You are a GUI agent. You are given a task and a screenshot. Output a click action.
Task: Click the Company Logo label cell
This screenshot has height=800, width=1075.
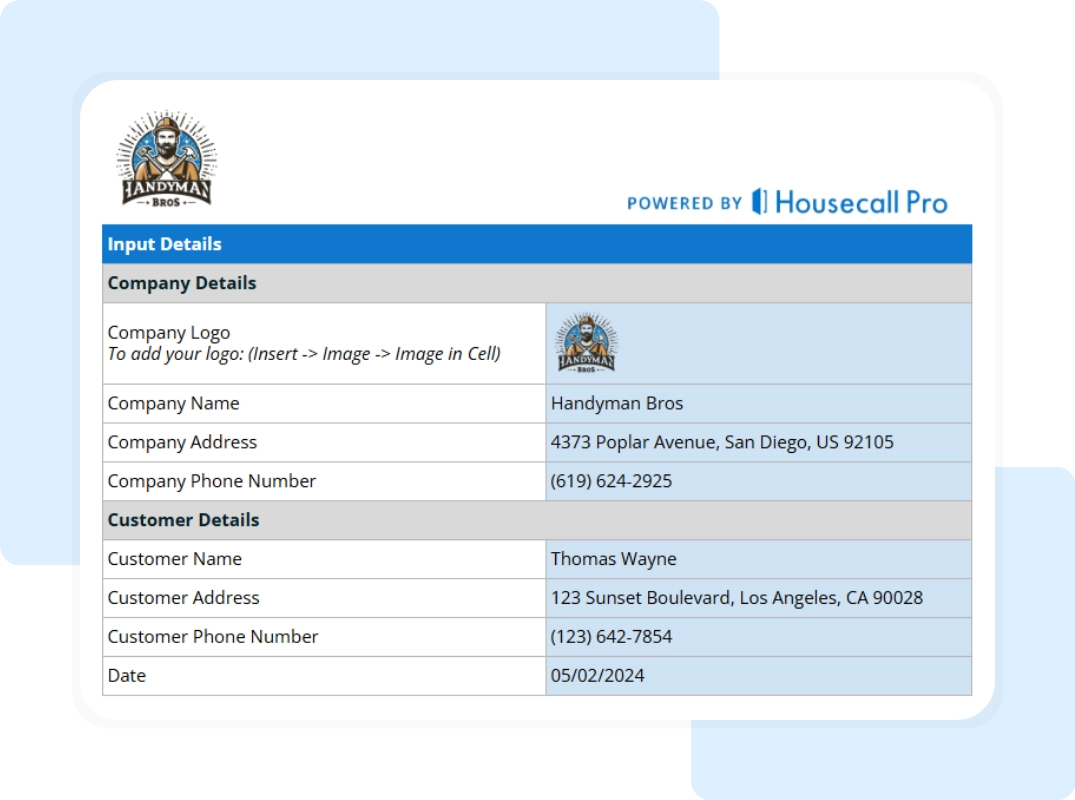click(324, 343)
